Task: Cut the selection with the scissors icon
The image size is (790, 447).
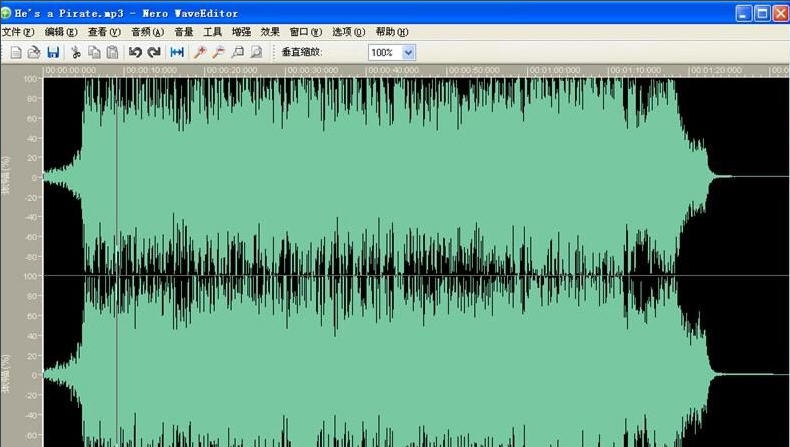Action: 76,52
